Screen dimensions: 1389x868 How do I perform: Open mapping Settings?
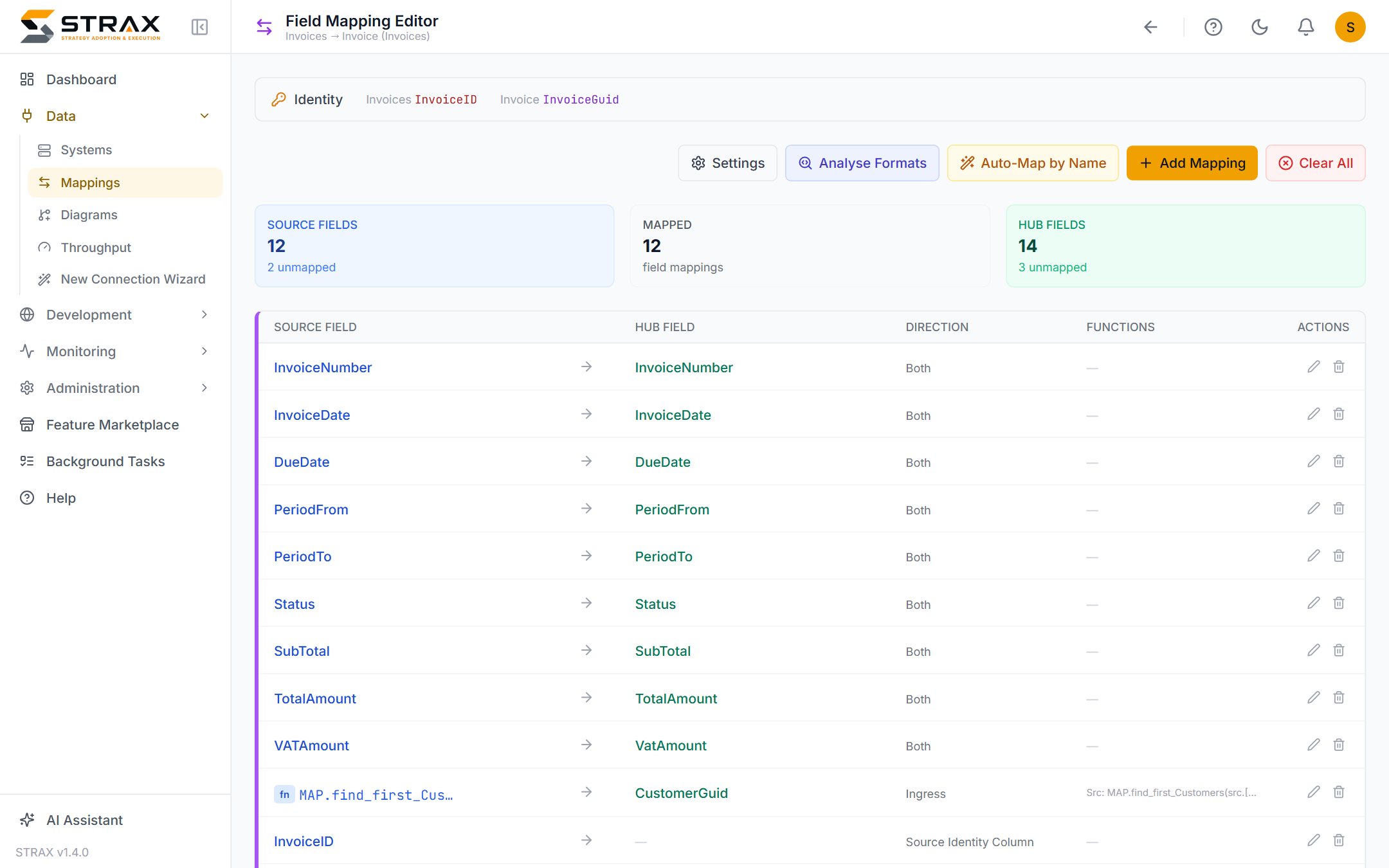[727, 163]
